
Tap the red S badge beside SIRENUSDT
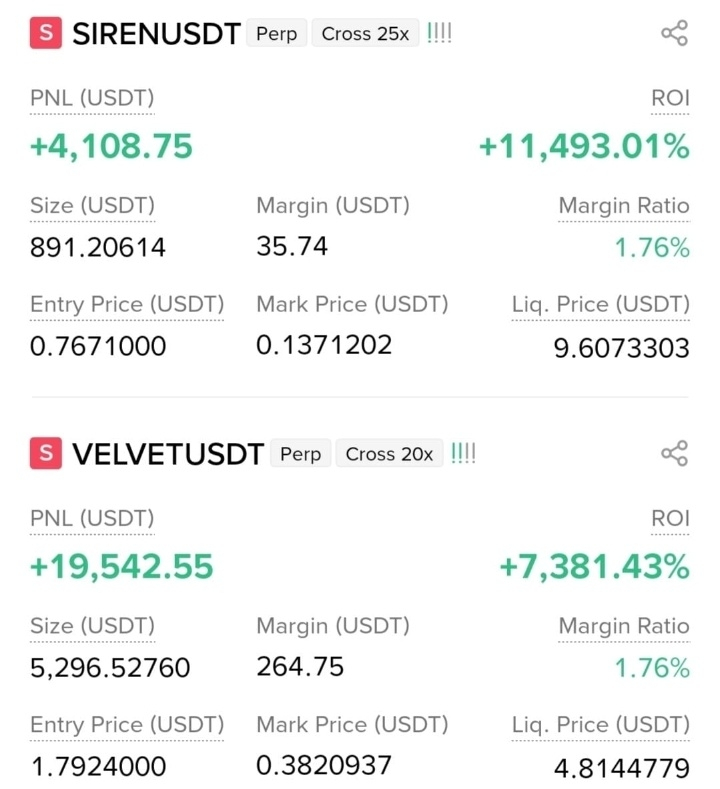[x=46, y=33]
